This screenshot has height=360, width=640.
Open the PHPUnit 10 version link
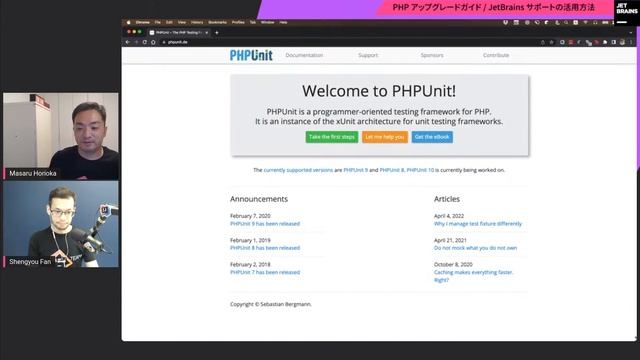point(420,170)
